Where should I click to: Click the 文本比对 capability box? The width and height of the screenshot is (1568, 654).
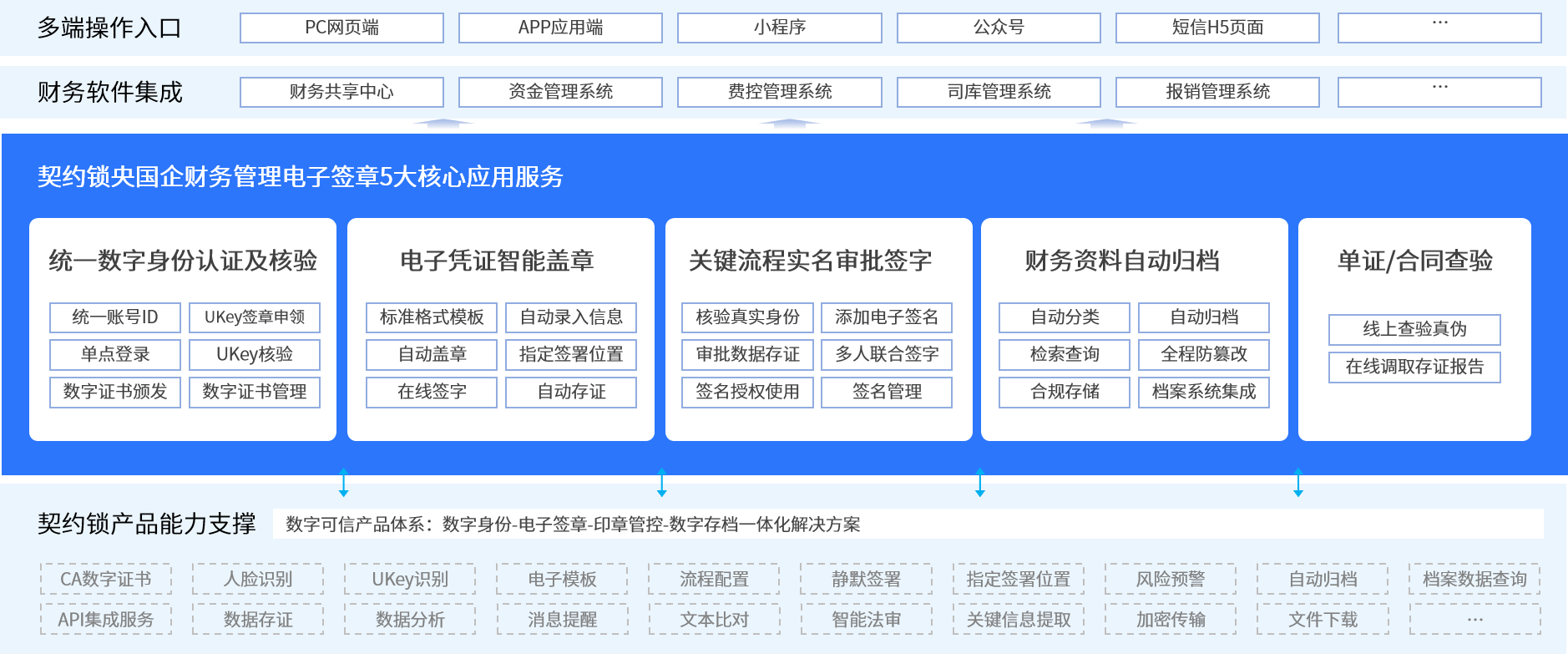click(x=714, y=620)
